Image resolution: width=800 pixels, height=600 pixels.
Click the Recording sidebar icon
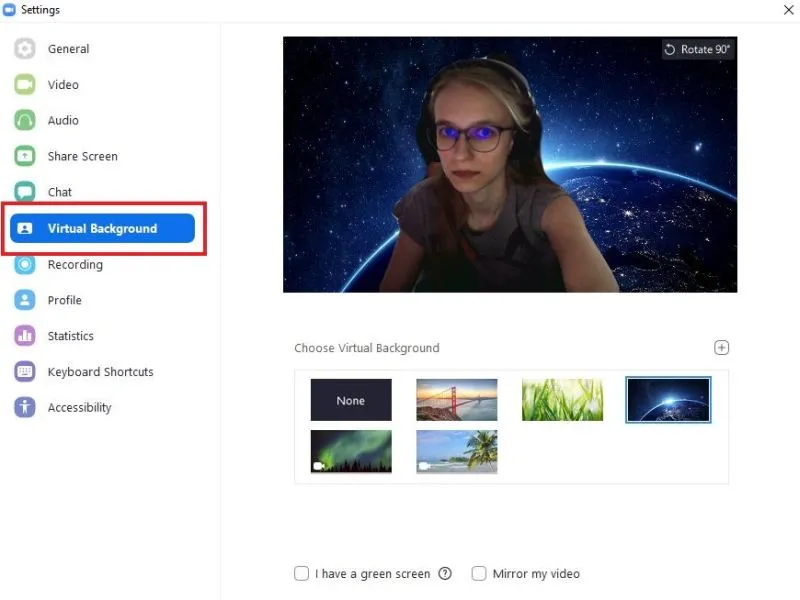click(x=25, y=265)
